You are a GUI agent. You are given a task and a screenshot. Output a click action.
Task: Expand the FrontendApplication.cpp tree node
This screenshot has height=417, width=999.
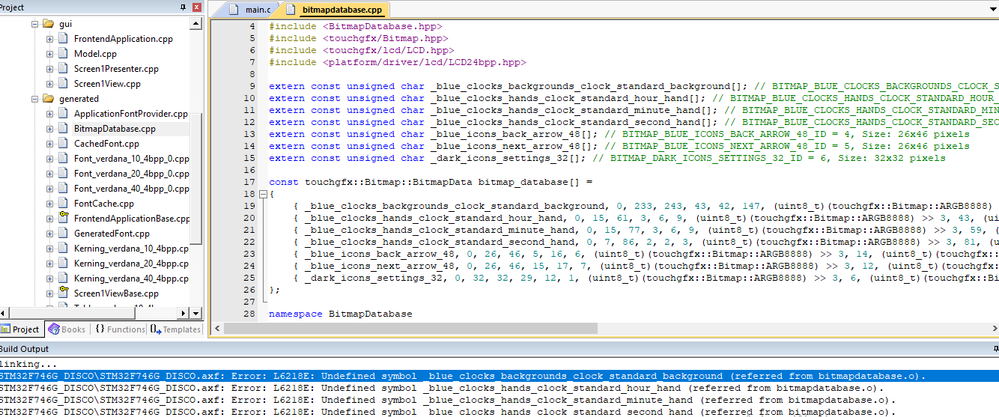(50, 39)
